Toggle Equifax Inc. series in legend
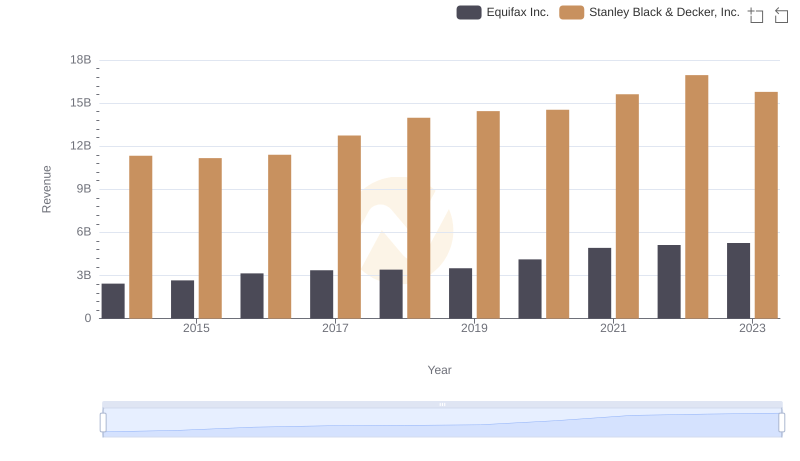The image size is (800, 461). [469, 12]
